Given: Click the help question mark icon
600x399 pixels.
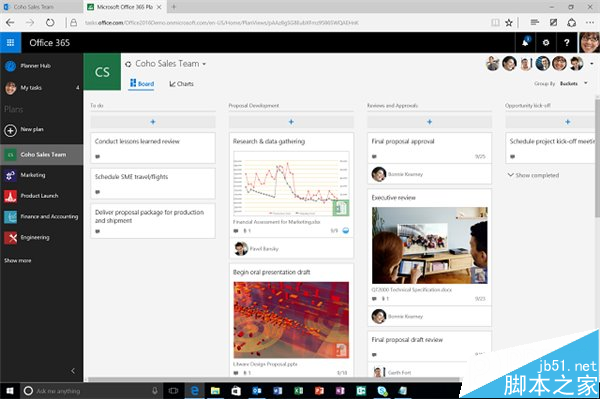Looking at the screenshot, I should [x=567, y=42].
